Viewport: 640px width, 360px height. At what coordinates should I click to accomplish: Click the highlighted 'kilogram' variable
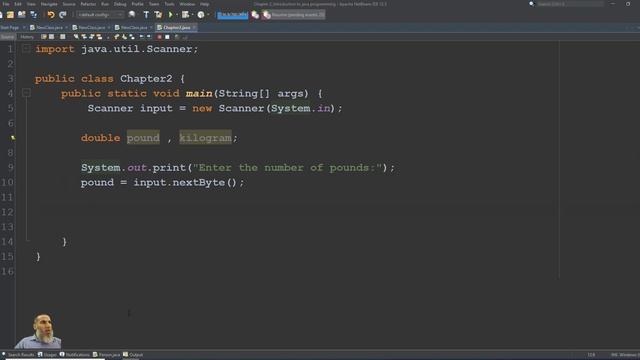pyautogui.click(x=205, y=138)
